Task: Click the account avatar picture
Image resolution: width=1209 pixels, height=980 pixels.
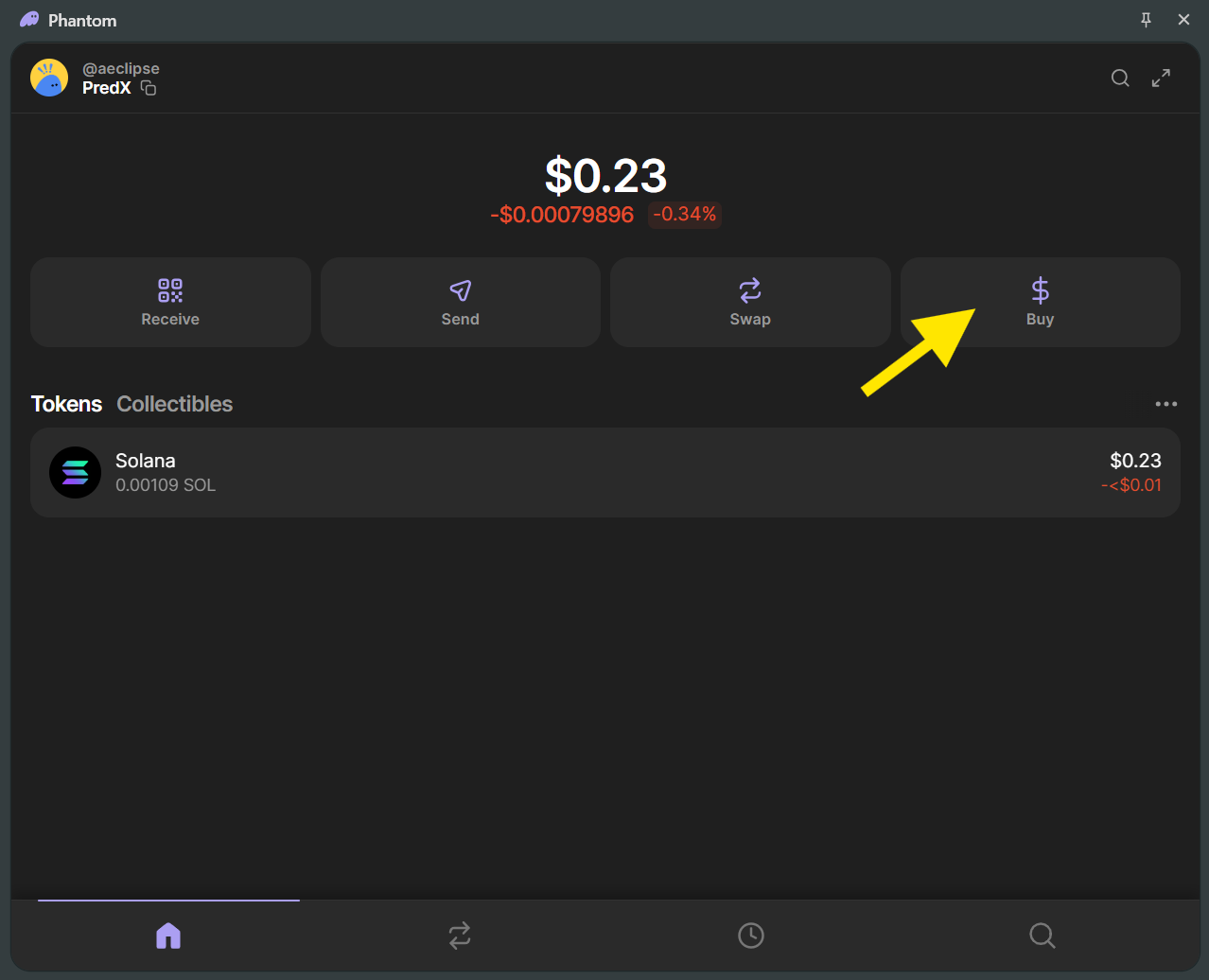Action: [49, 78]
